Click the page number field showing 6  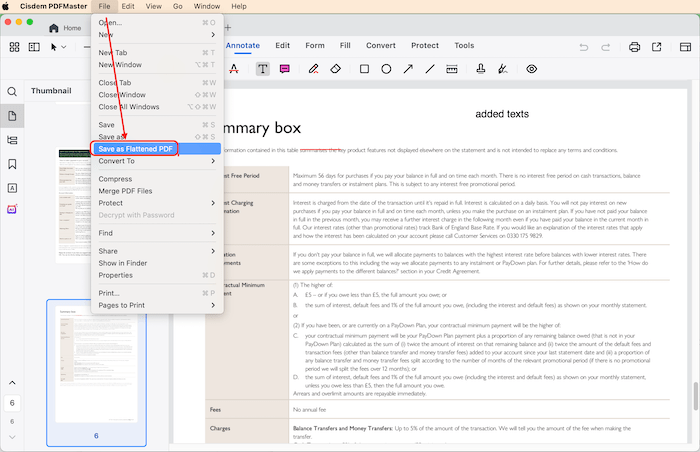12,401
